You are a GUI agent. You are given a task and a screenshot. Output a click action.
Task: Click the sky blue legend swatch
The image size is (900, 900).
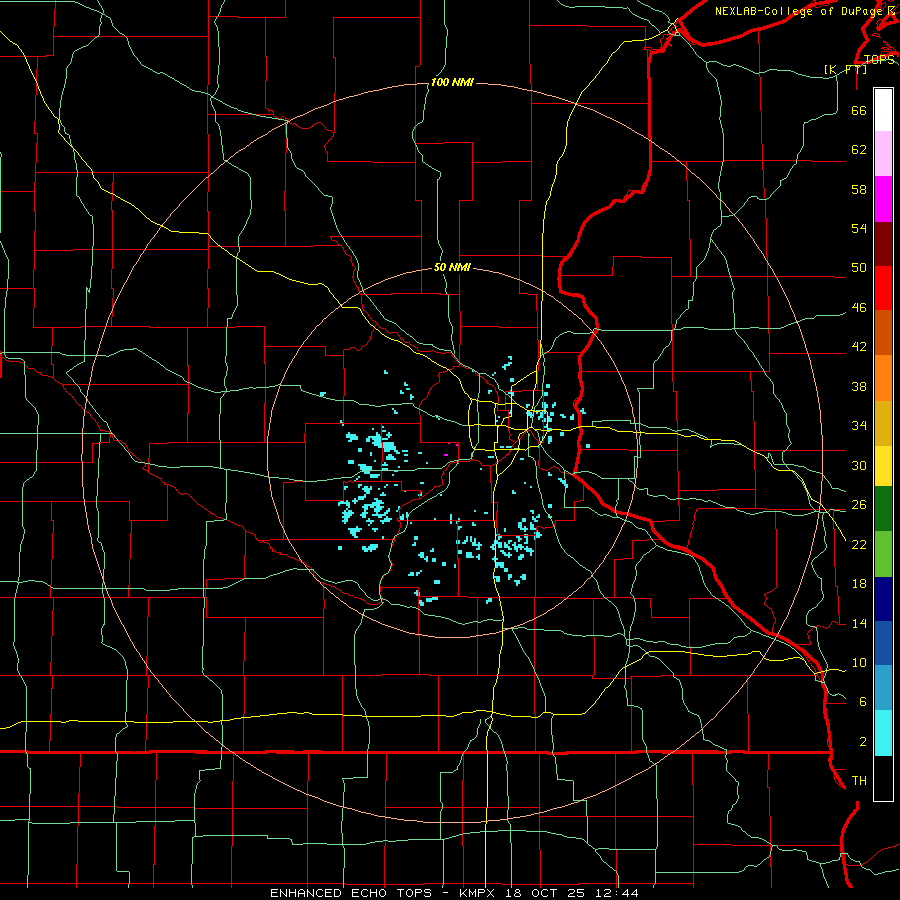click(883, 688)
